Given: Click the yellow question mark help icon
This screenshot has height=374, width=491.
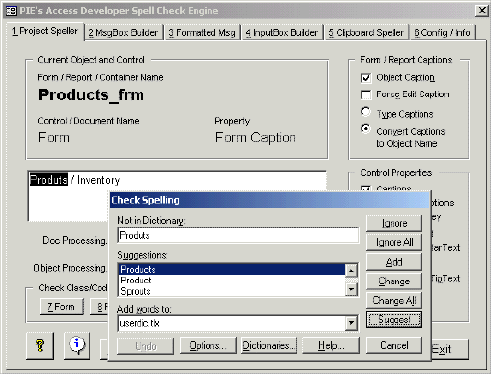Looking at the screenshot, I should (x=40, y=345).
